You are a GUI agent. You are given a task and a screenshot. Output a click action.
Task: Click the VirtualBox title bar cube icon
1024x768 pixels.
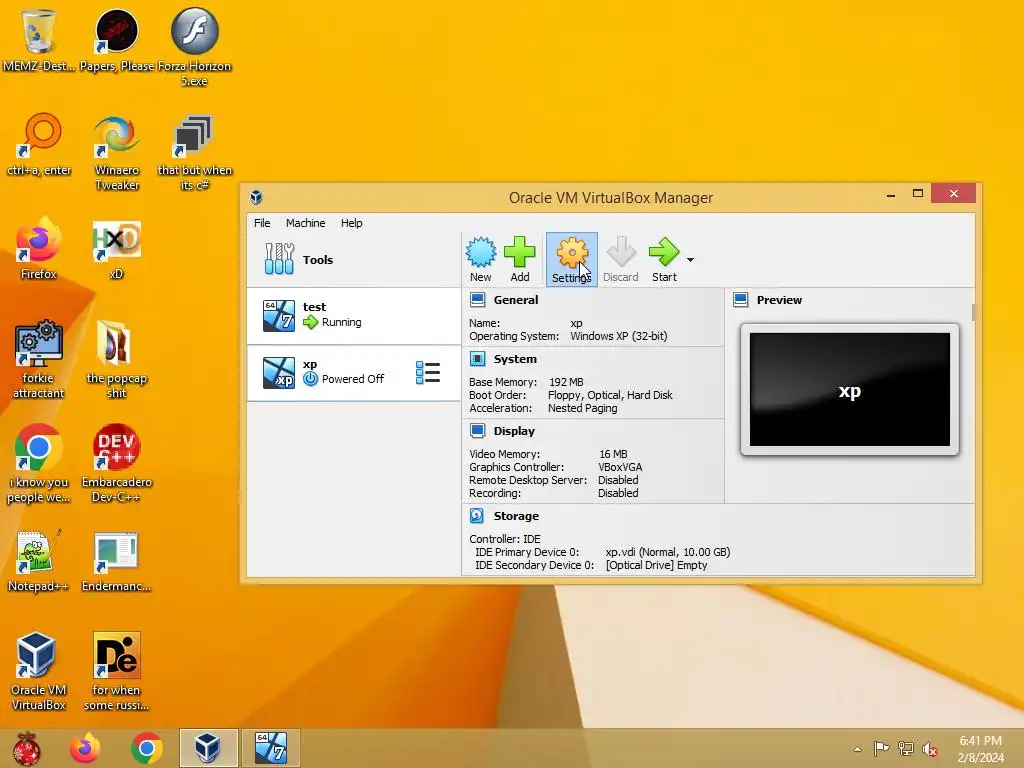pyautogui.click(x=257, y=197)
